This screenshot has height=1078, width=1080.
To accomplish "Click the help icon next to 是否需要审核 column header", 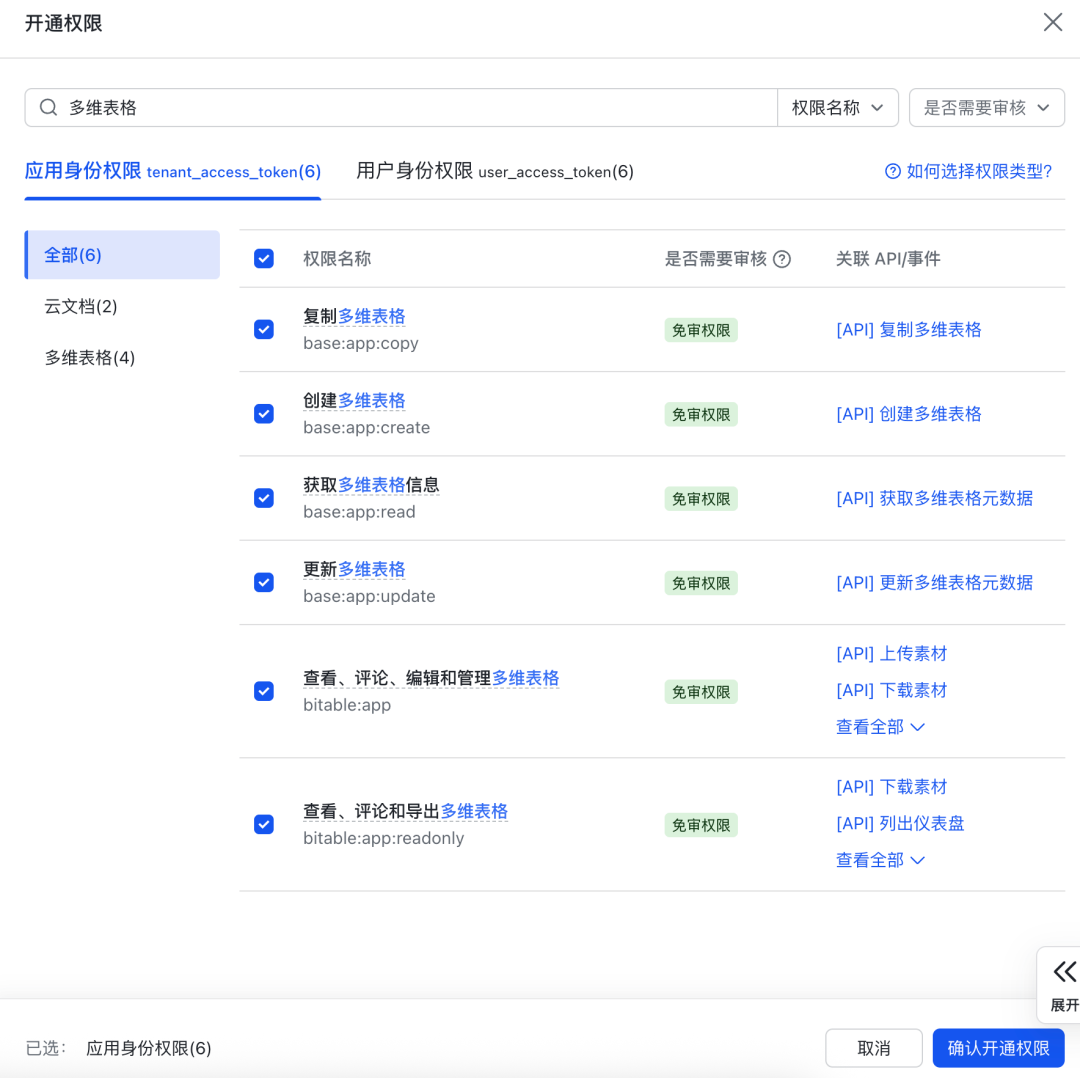I will coord(782,258).
